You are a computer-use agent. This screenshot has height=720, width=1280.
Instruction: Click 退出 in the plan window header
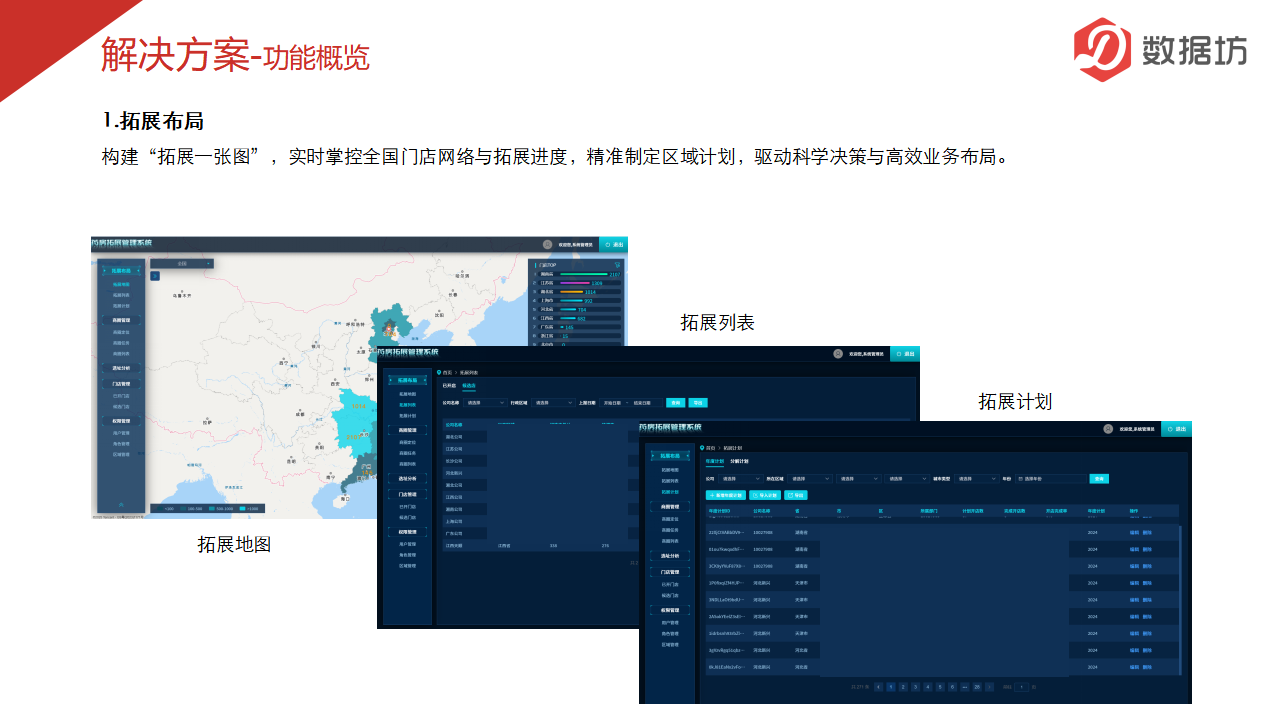tap(1177, 429)
